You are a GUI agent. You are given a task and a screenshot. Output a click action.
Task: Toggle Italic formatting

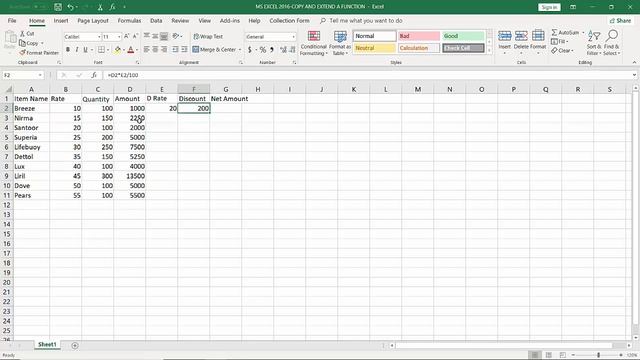click(x=76, y=50)
